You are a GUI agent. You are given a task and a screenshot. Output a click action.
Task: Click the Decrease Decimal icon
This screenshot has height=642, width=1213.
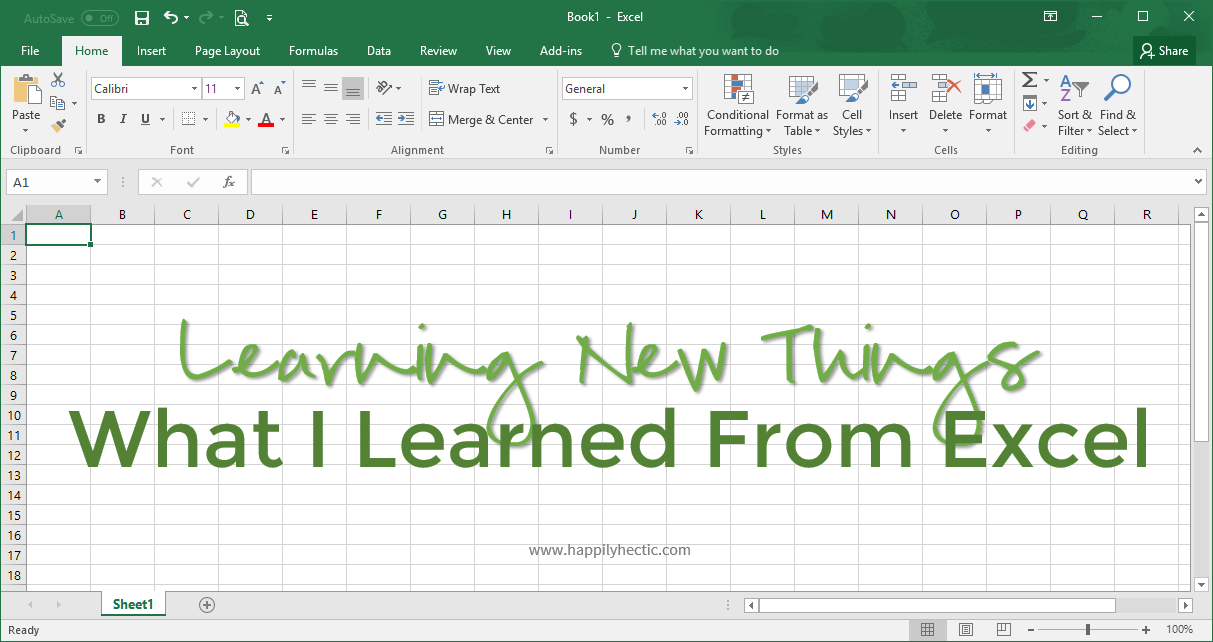point(682,119)
